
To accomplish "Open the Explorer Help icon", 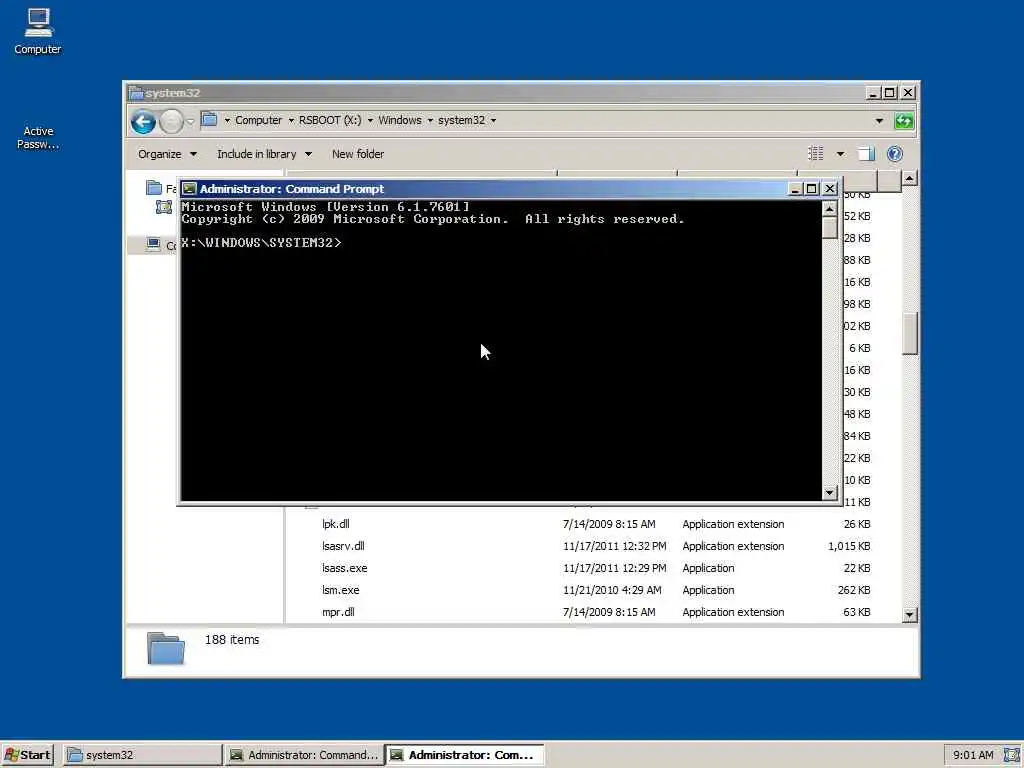I will click(895, 153).
